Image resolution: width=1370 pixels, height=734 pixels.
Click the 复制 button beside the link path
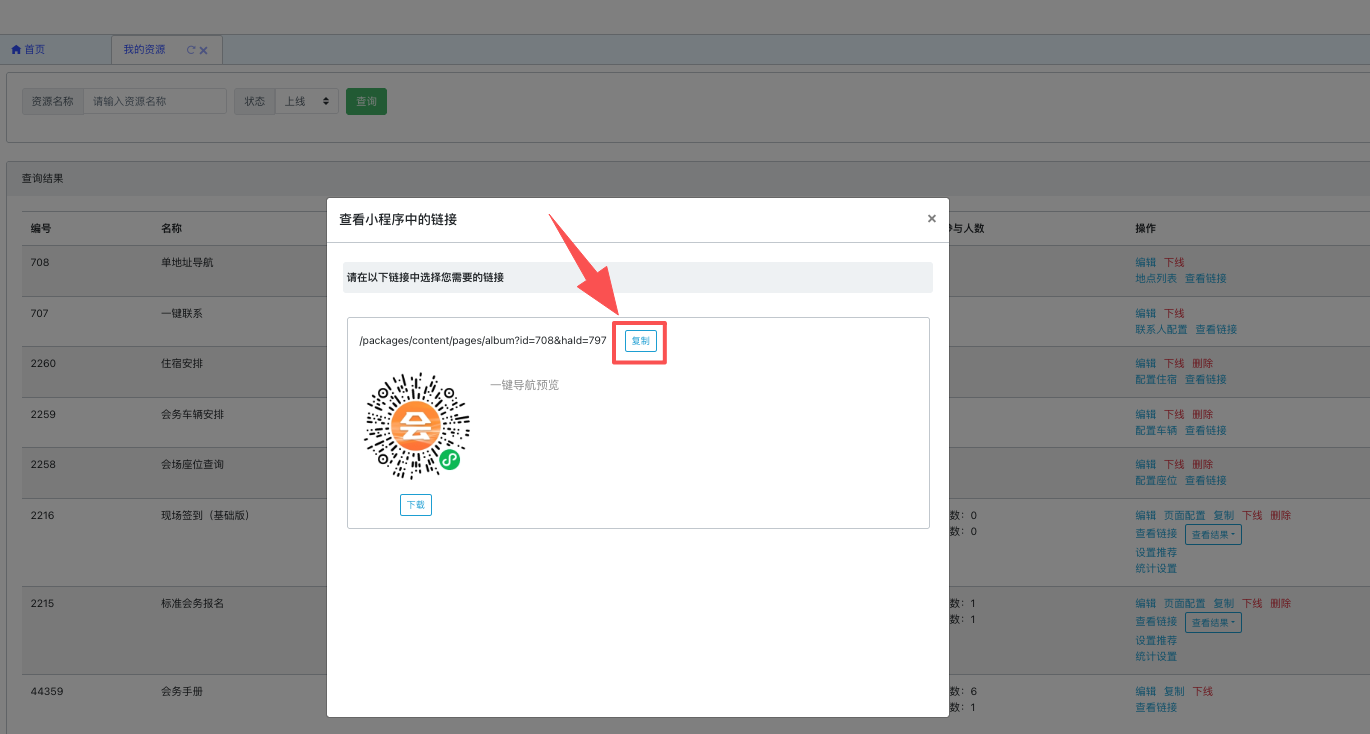tap(640, 341)
